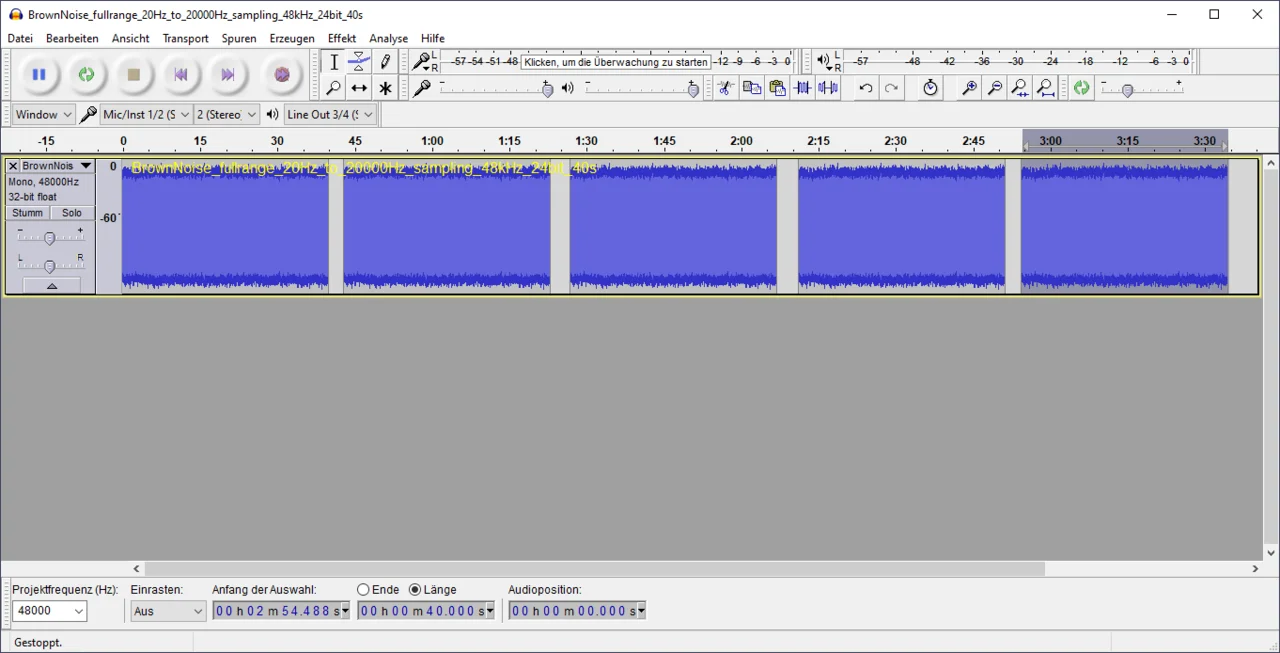The width and height of the screenshot is (1280, 653).
Task: Select the Ende radio button
Action: pyautogui.click(x=363, y=590)
